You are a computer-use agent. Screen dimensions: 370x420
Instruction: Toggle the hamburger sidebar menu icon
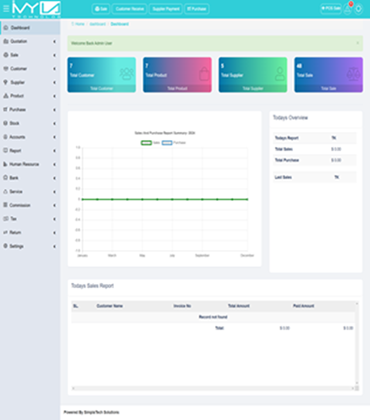(6, 8)
